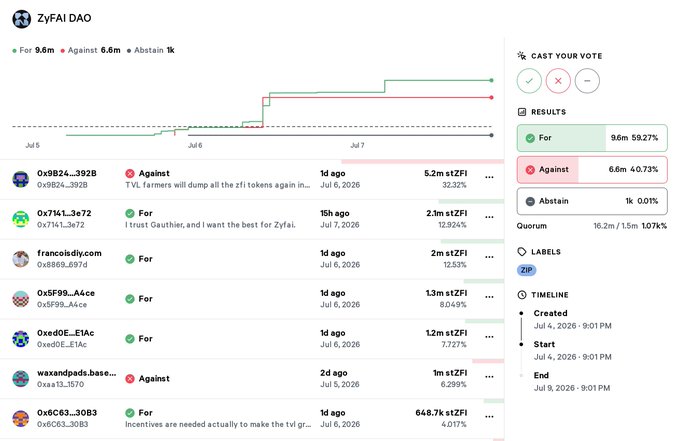Select the For result bar at 59.27%
This screenshot has width=680, height=441.
coord(592,138)
